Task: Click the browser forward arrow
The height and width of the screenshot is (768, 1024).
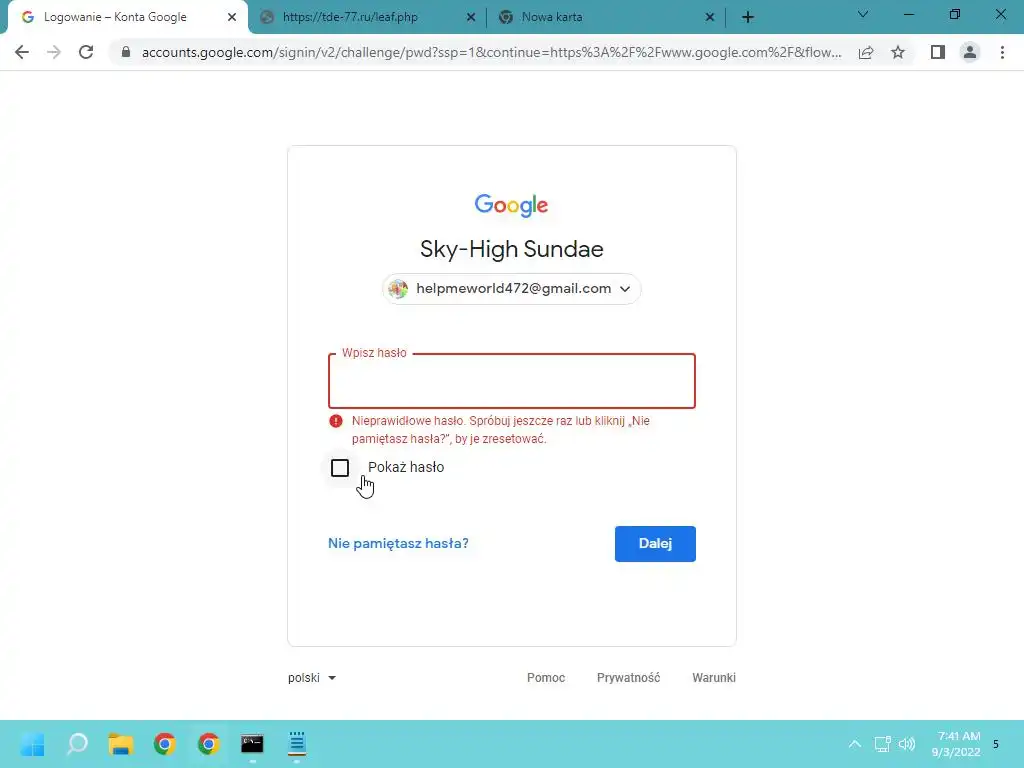Action: click(x=54, y=52)
